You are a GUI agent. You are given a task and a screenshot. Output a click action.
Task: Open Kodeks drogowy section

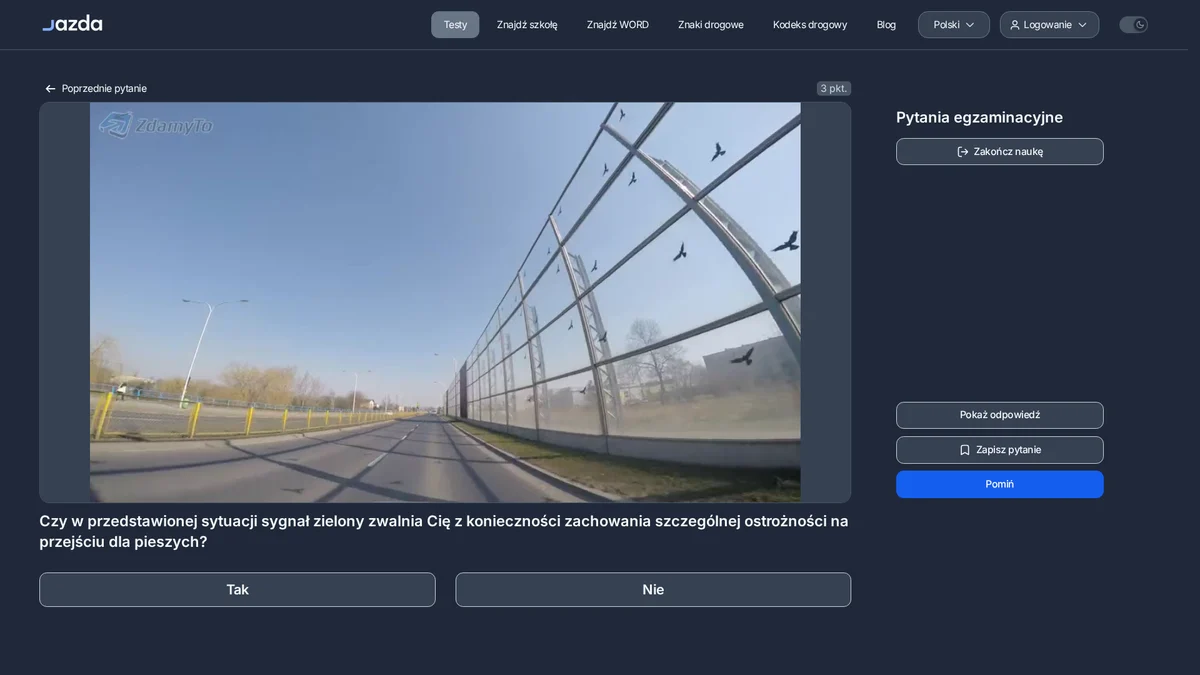(810, 25)
